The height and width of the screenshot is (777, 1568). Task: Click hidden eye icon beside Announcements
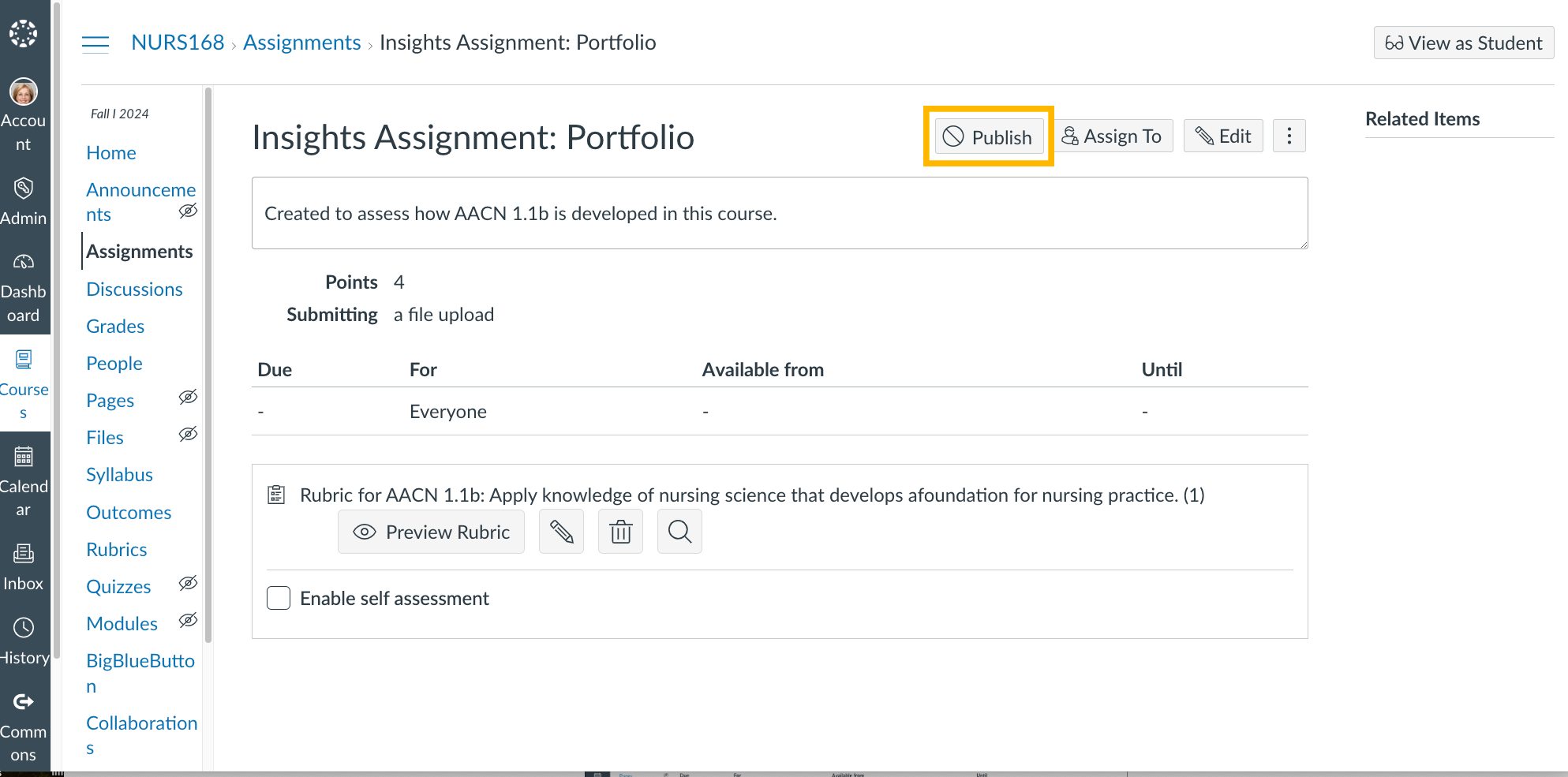point(188,211)
